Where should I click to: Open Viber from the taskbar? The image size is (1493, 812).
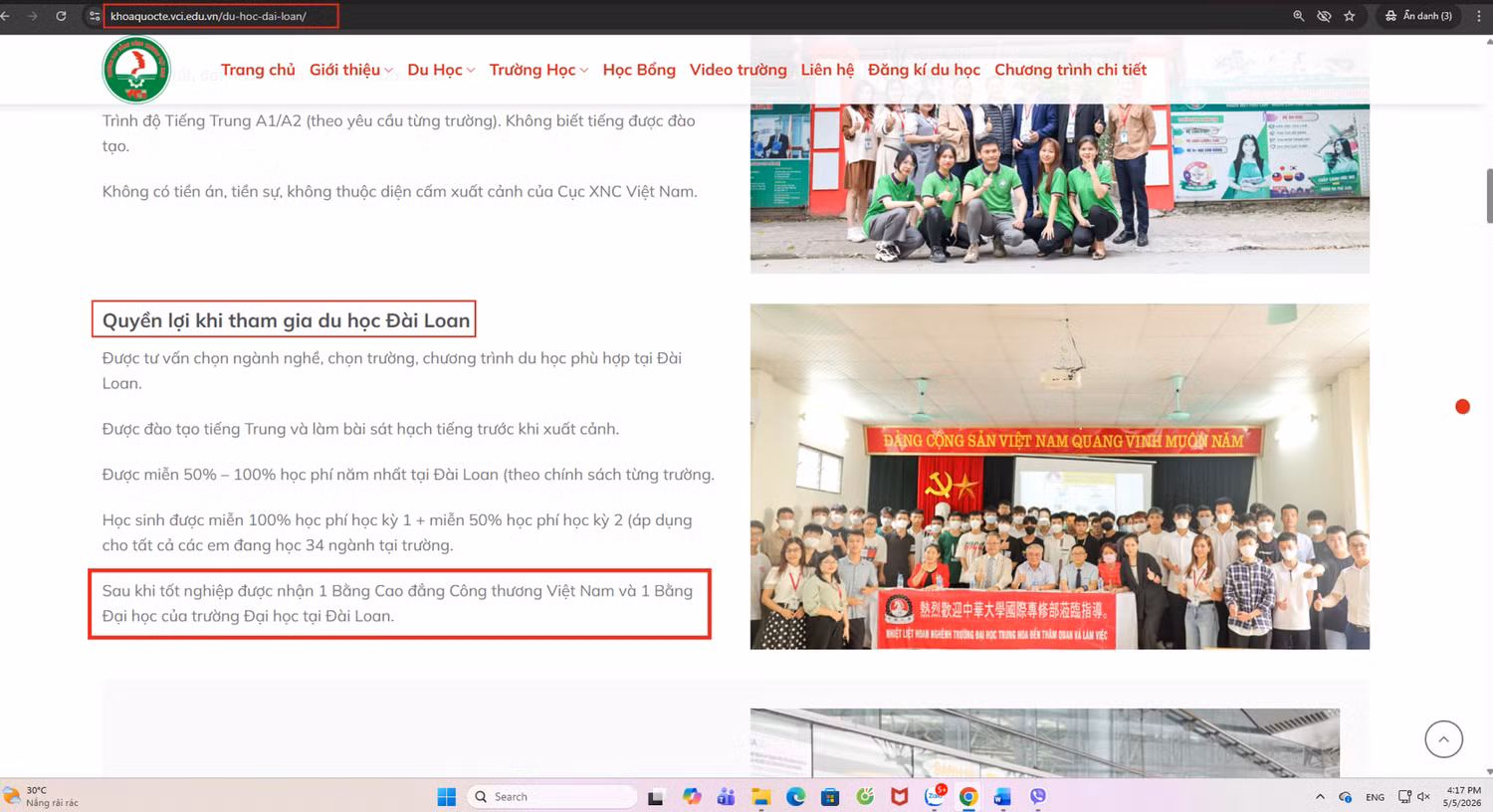point(1038,796)
